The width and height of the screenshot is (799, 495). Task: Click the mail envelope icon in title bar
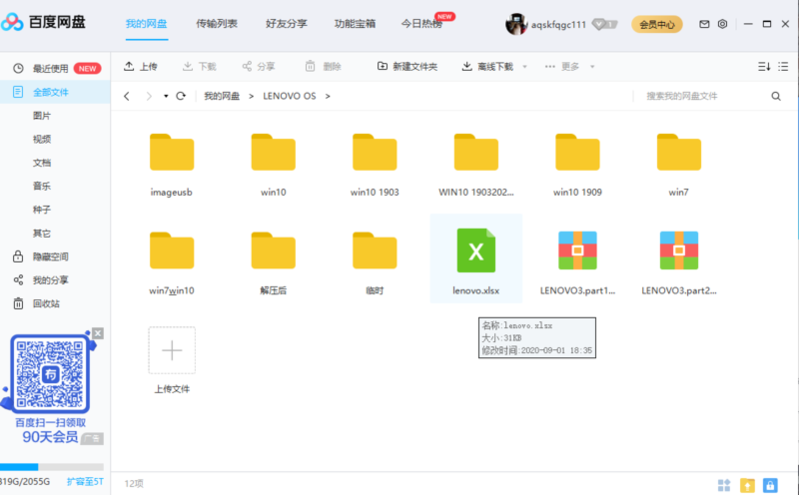pyautogui.click(x=704, y=23)
